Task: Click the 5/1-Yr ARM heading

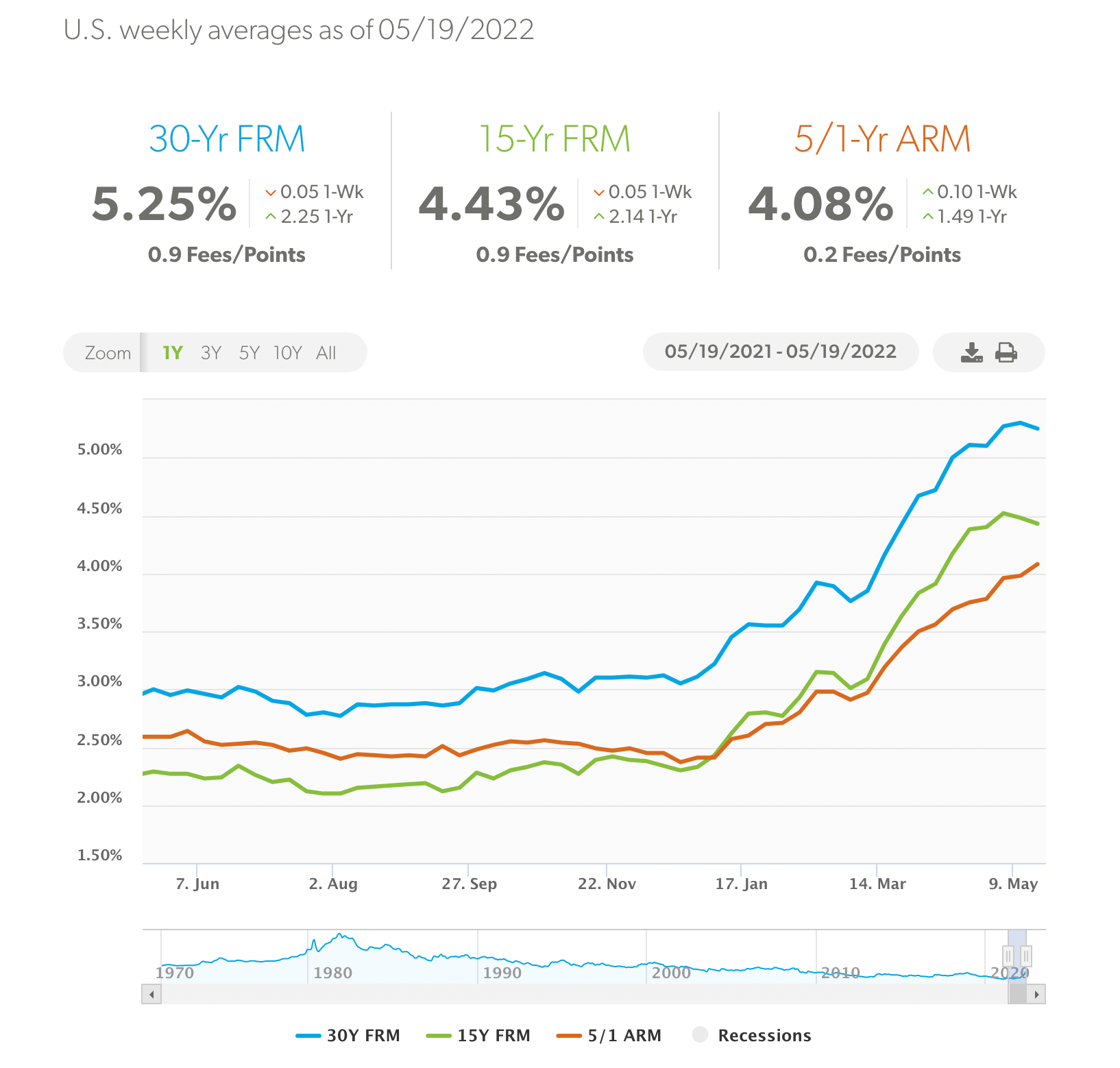Action: tap(882, 138)
